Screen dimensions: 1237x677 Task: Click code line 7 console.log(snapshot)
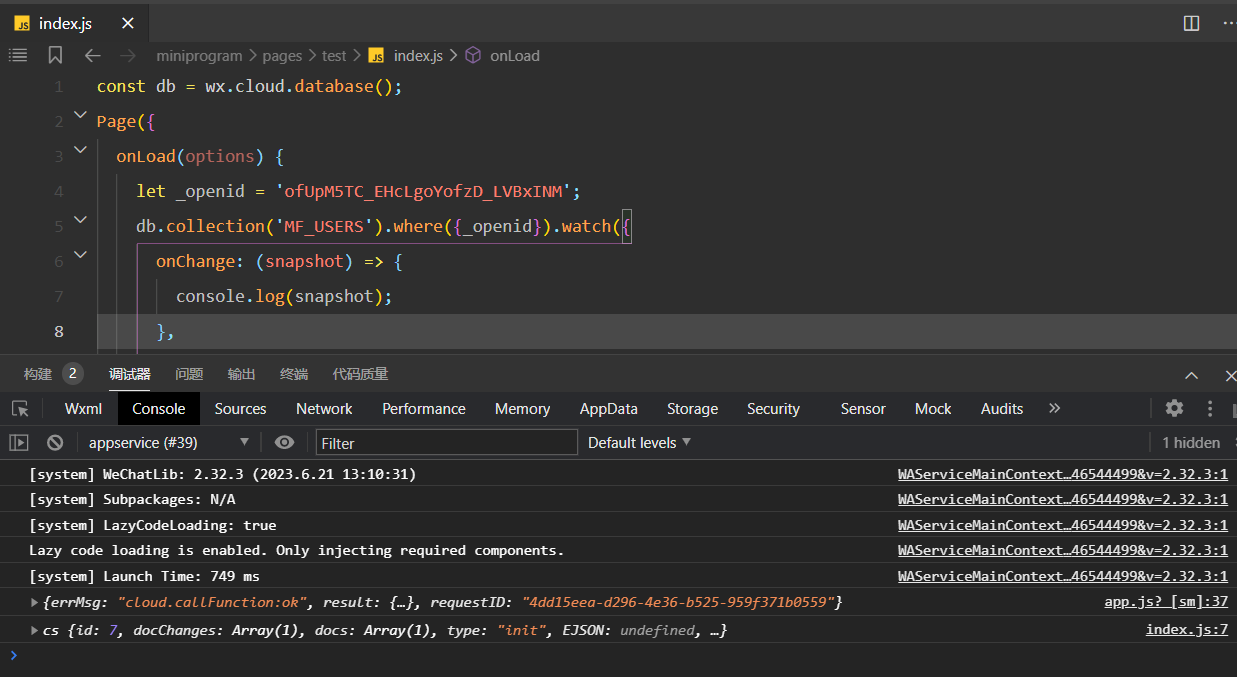coord(284,297)
